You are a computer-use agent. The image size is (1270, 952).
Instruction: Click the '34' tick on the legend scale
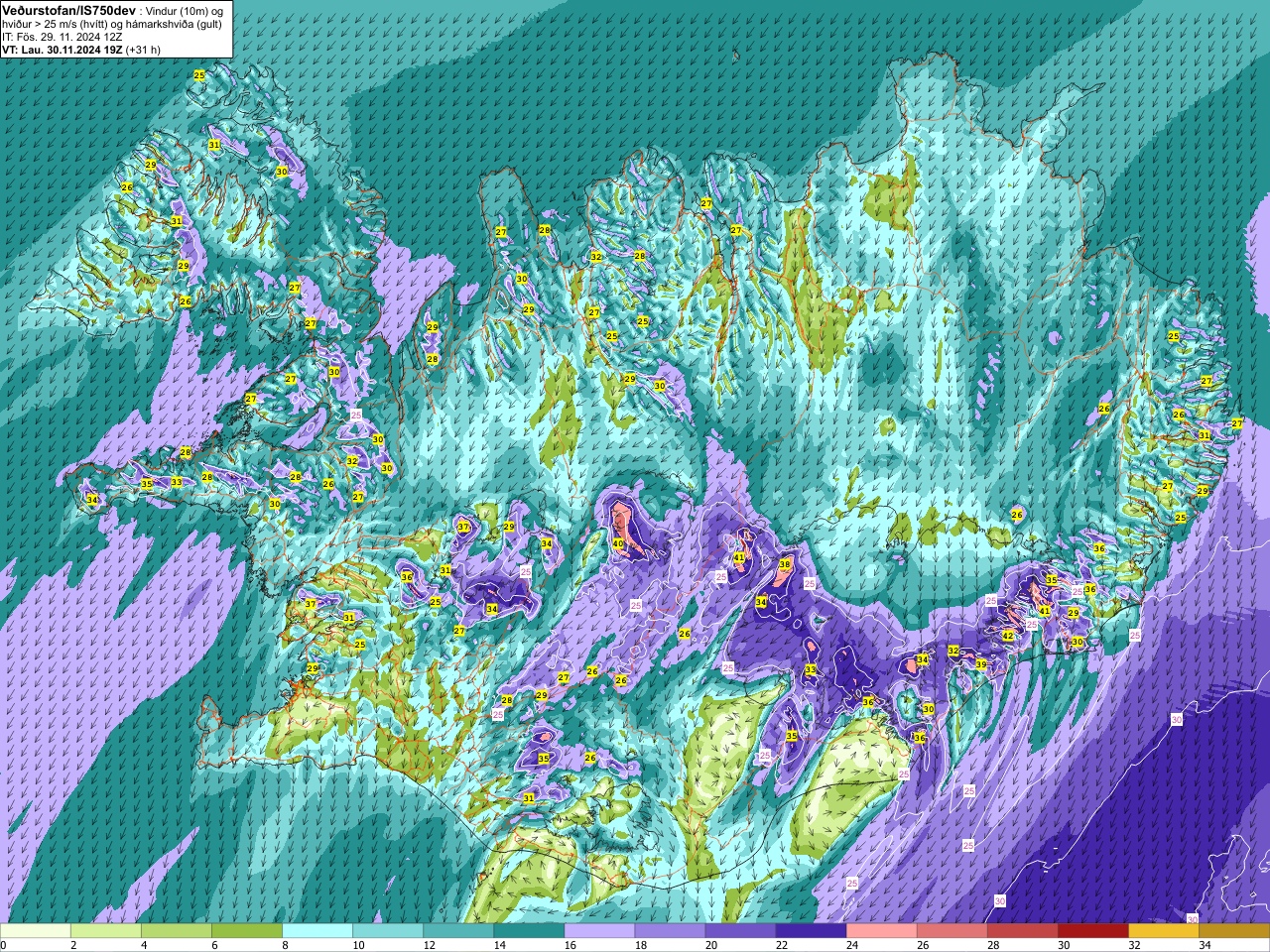point(1204,945)
